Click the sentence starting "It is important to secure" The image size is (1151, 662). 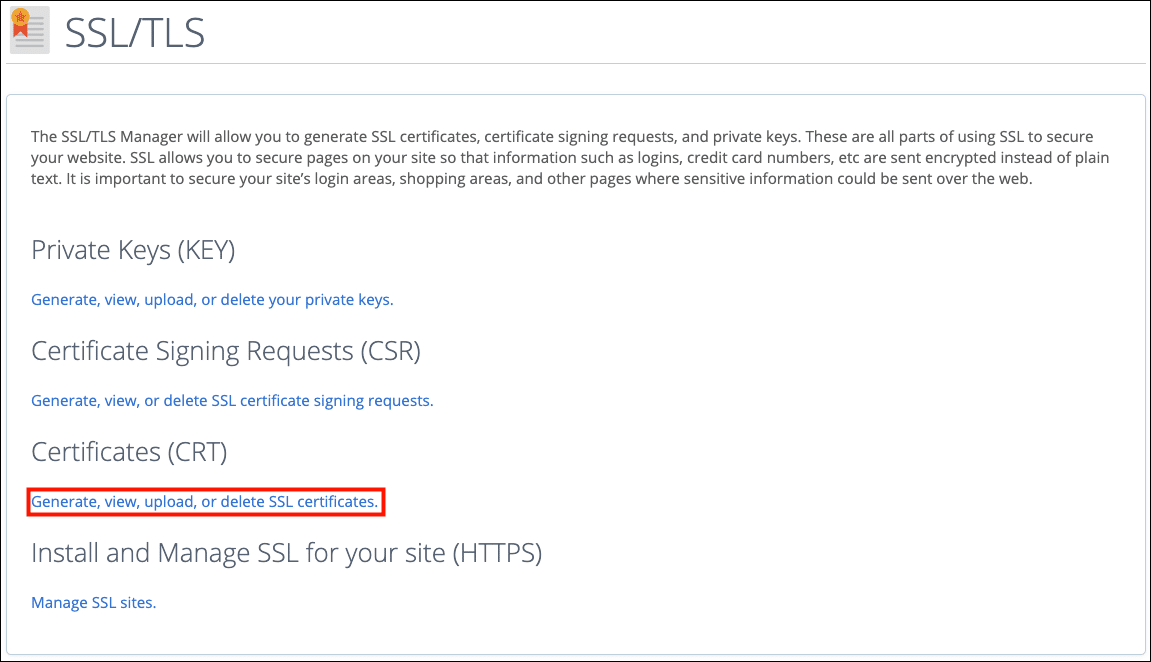point(600,179)
